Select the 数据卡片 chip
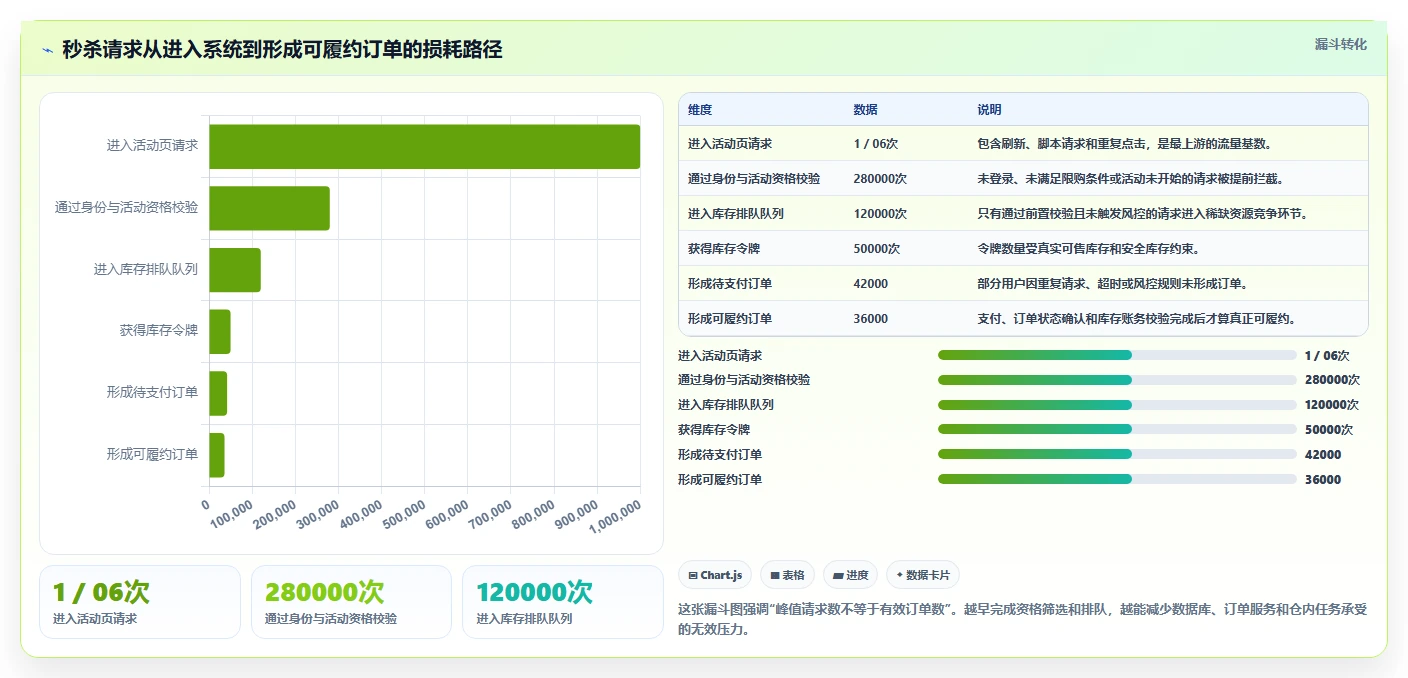Image resolution: width=1408 pixels, height=678 pixels. point(923,575)
